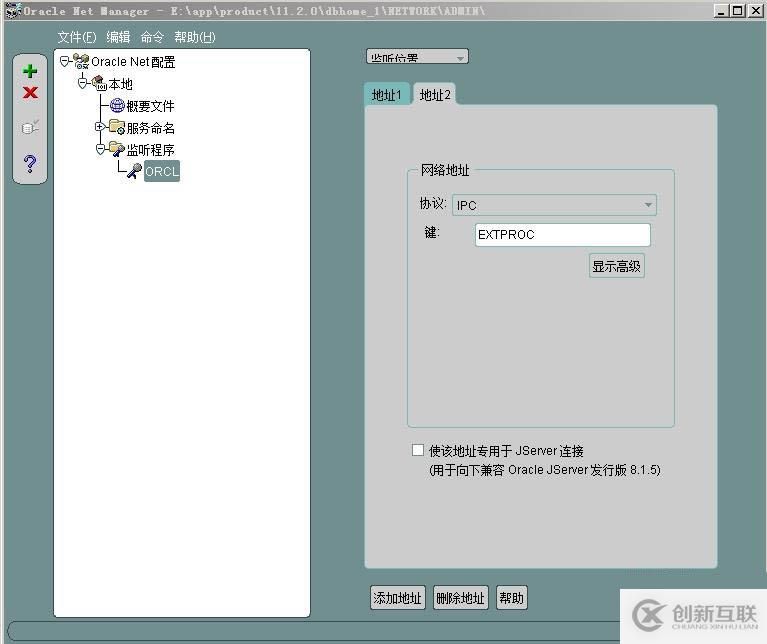Collapse the 本地 tree node
Image resolution: width=767 pixels, height=644 pixels.
[82, 83]
